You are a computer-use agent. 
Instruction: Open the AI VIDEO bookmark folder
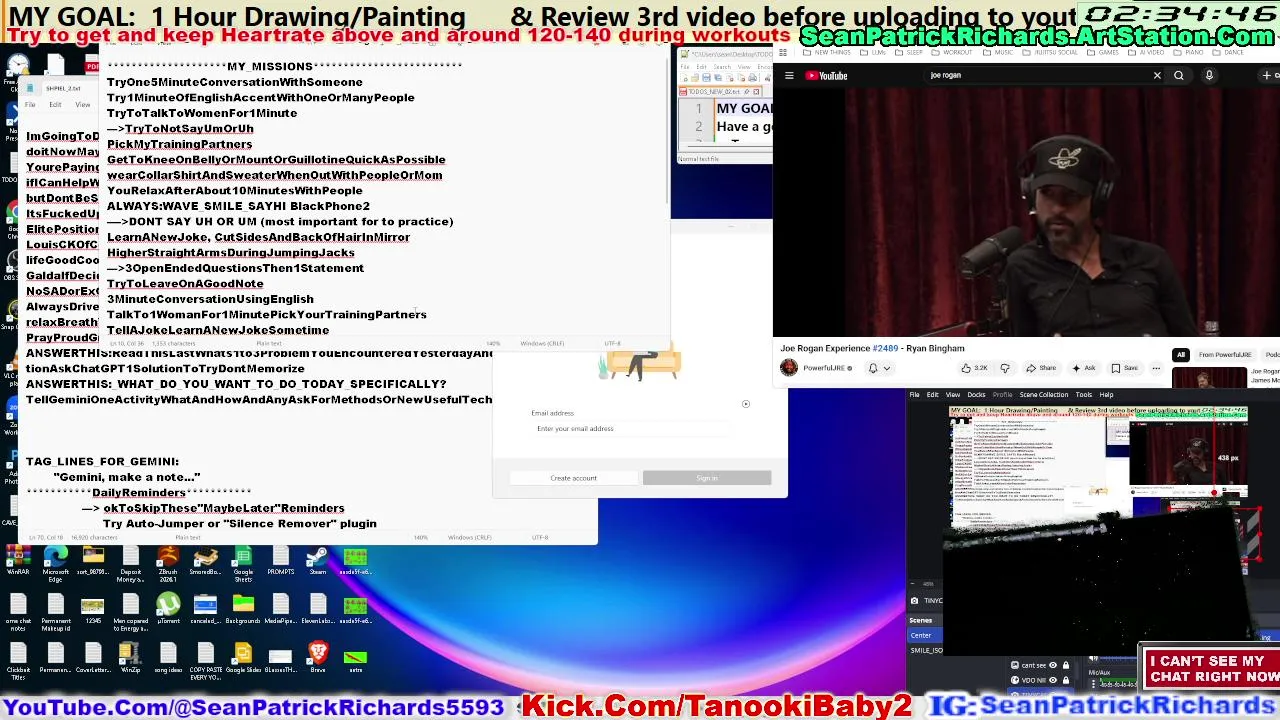point(1146,52)
